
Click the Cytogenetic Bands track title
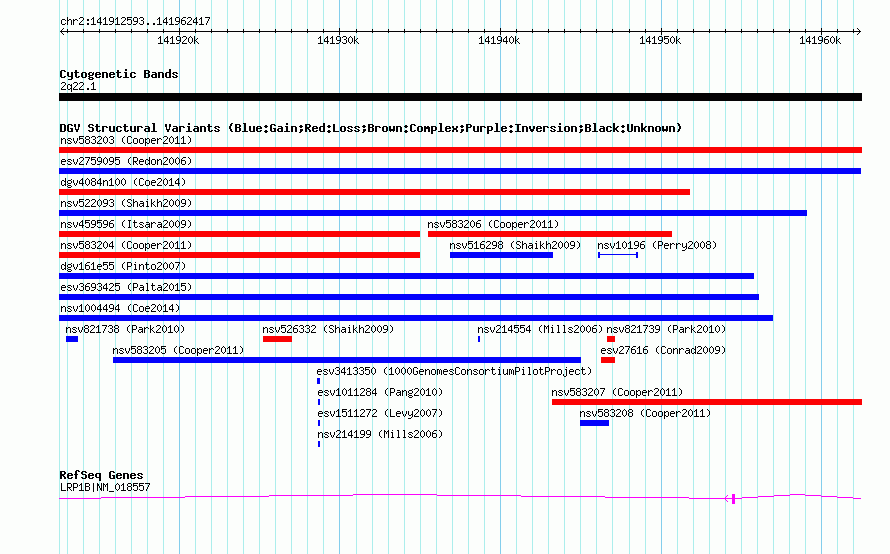(x=119, y=74)
